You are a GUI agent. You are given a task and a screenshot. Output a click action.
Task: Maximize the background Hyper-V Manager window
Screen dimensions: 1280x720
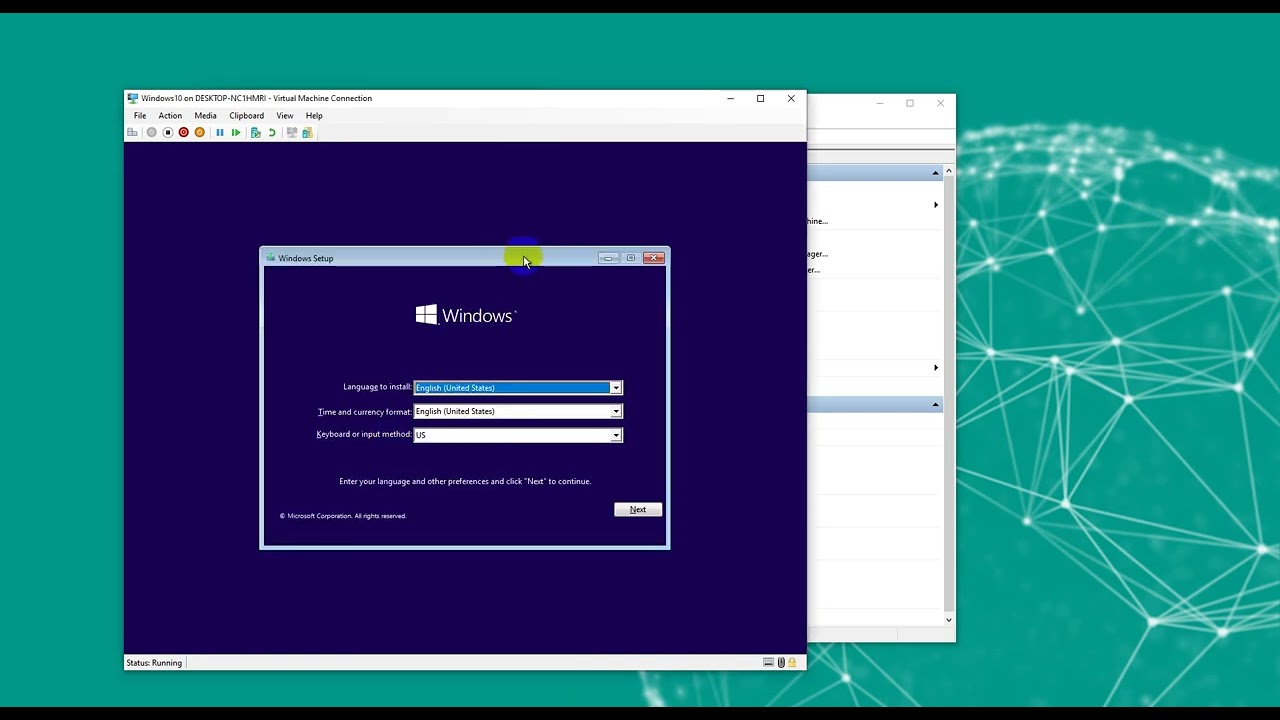(x=910, y=103)
